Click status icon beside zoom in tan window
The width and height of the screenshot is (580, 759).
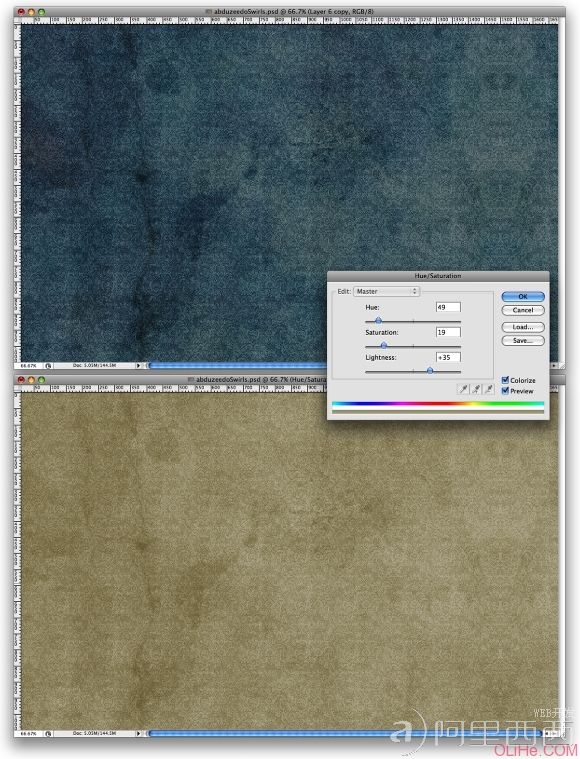(x=48, y=733)
